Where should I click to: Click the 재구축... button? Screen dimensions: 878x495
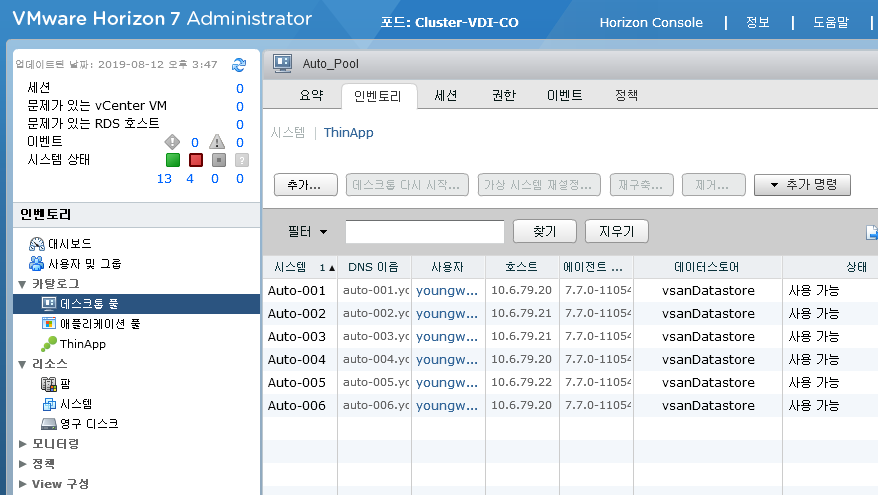(x=642, y=185)
